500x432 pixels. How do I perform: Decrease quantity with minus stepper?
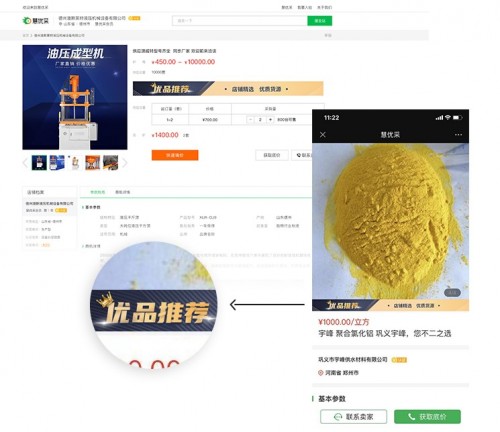251,119
